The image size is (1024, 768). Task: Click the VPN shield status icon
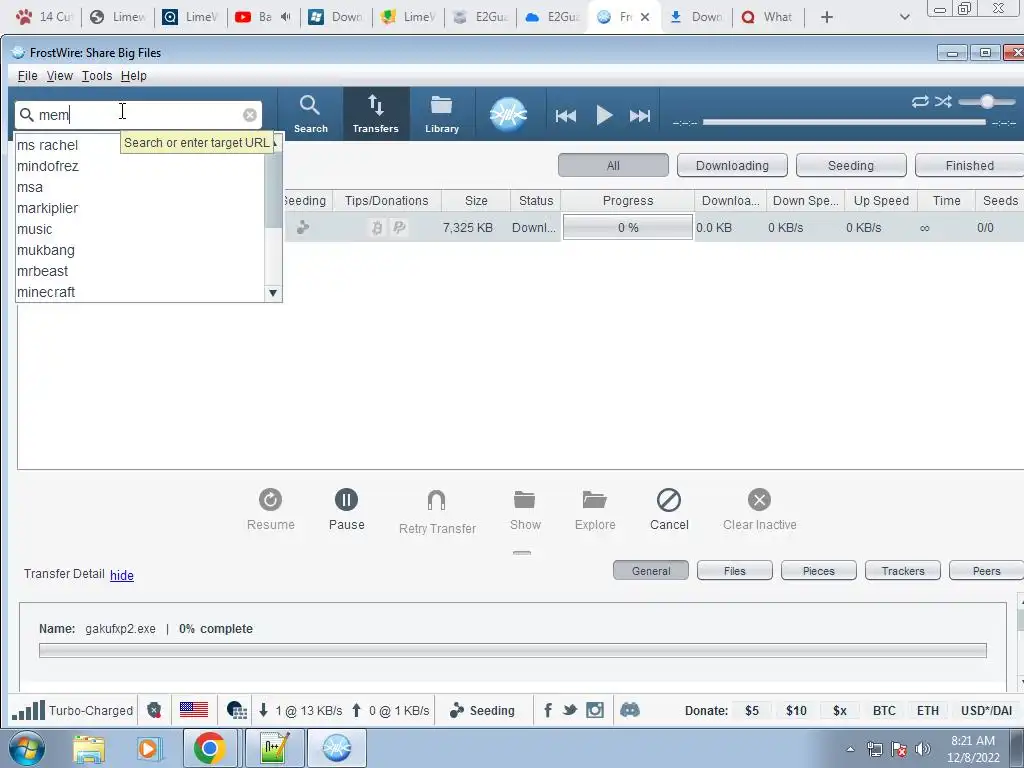(154, 711)
